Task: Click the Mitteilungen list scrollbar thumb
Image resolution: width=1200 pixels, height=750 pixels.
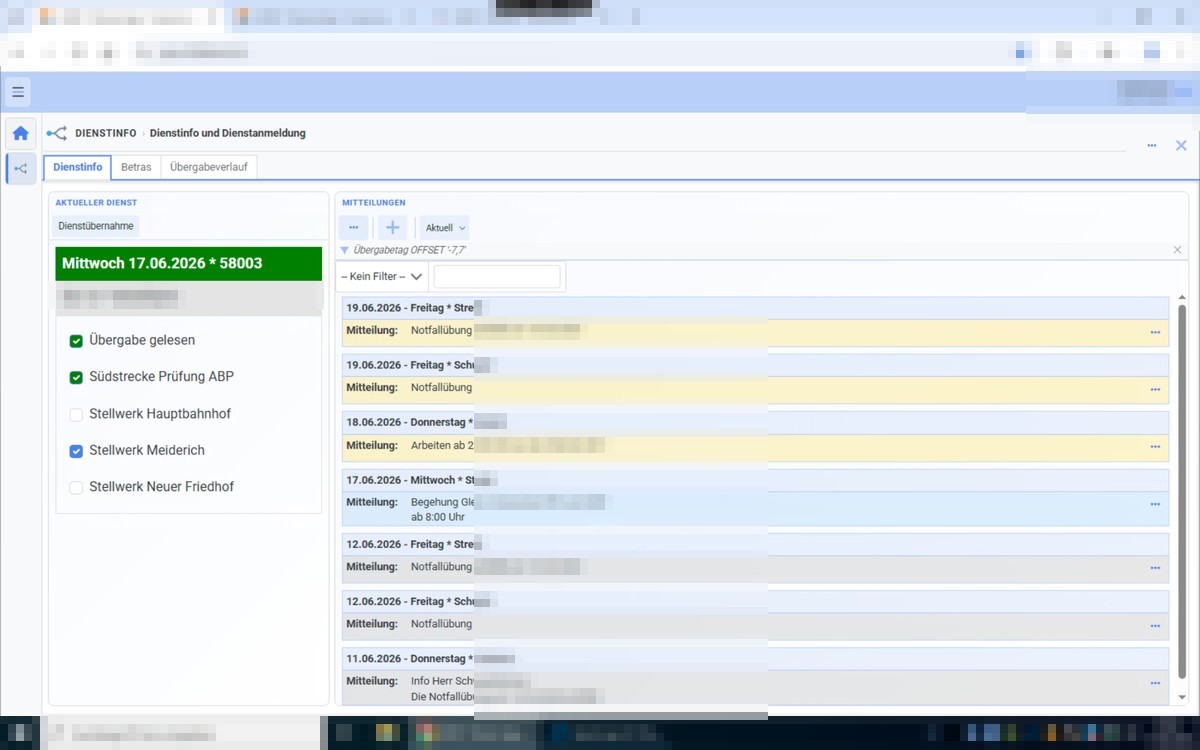Action: point(1181,492)
